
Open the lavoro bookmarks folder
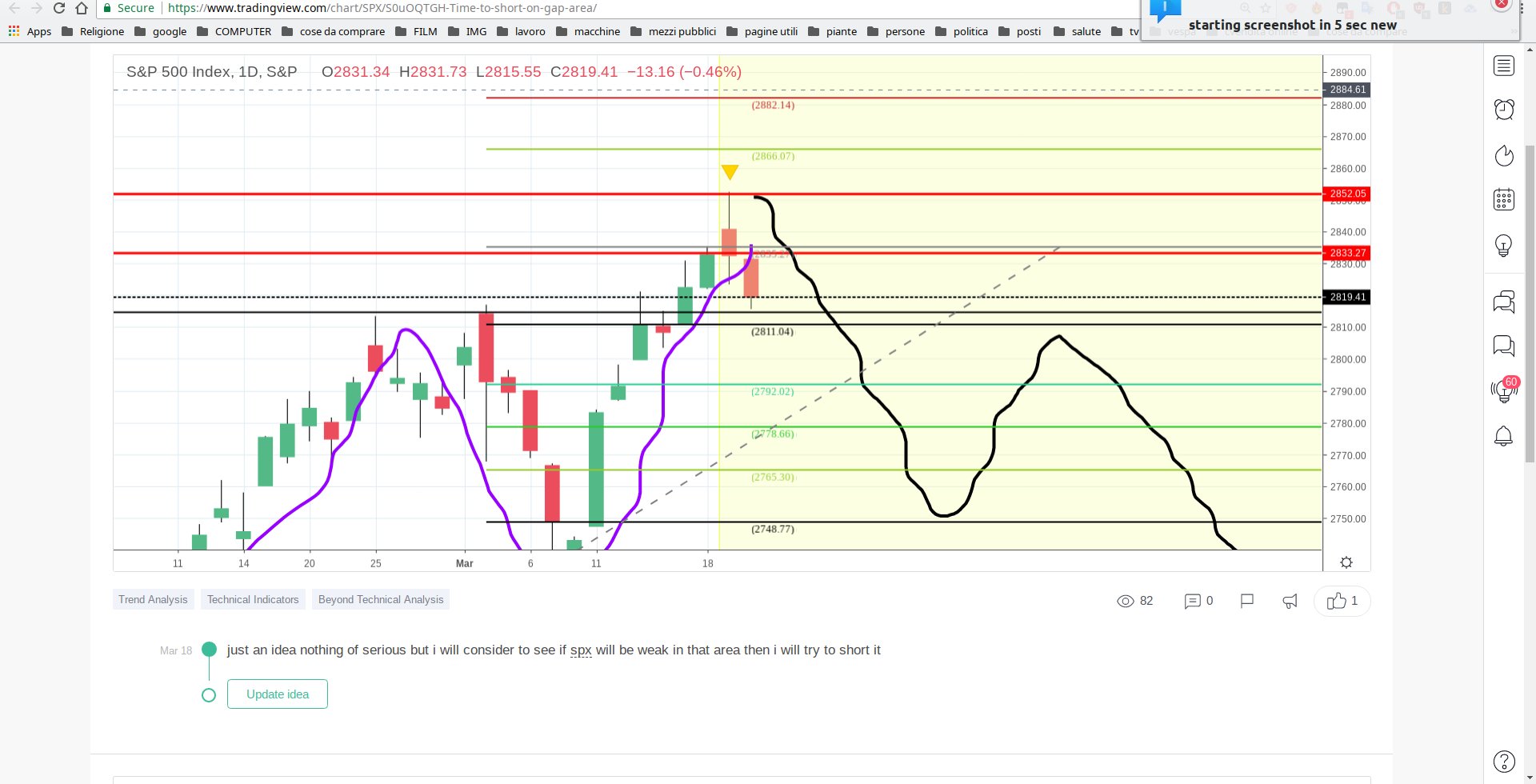[522, 31]
